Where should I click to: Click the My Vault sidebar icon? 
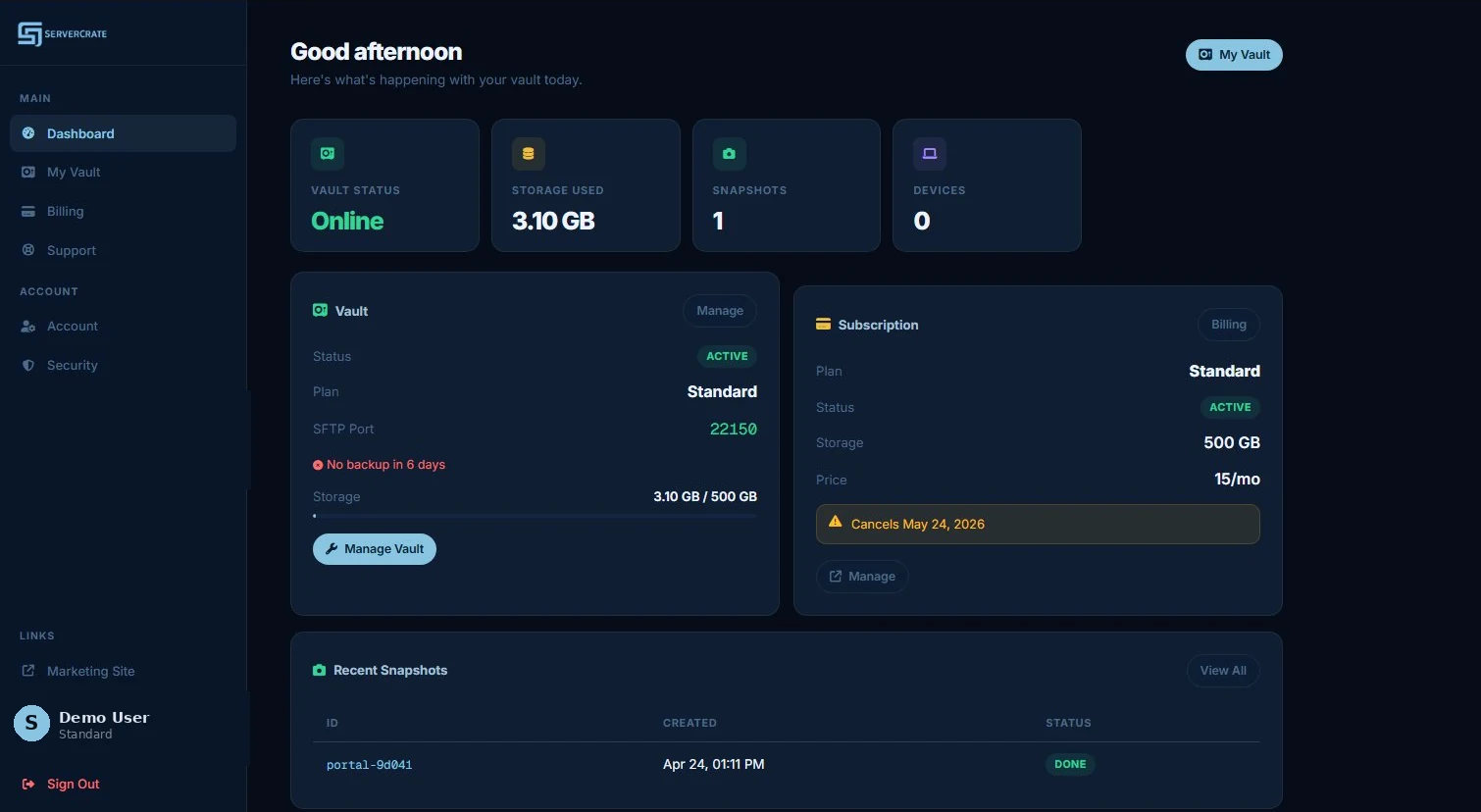28,172
